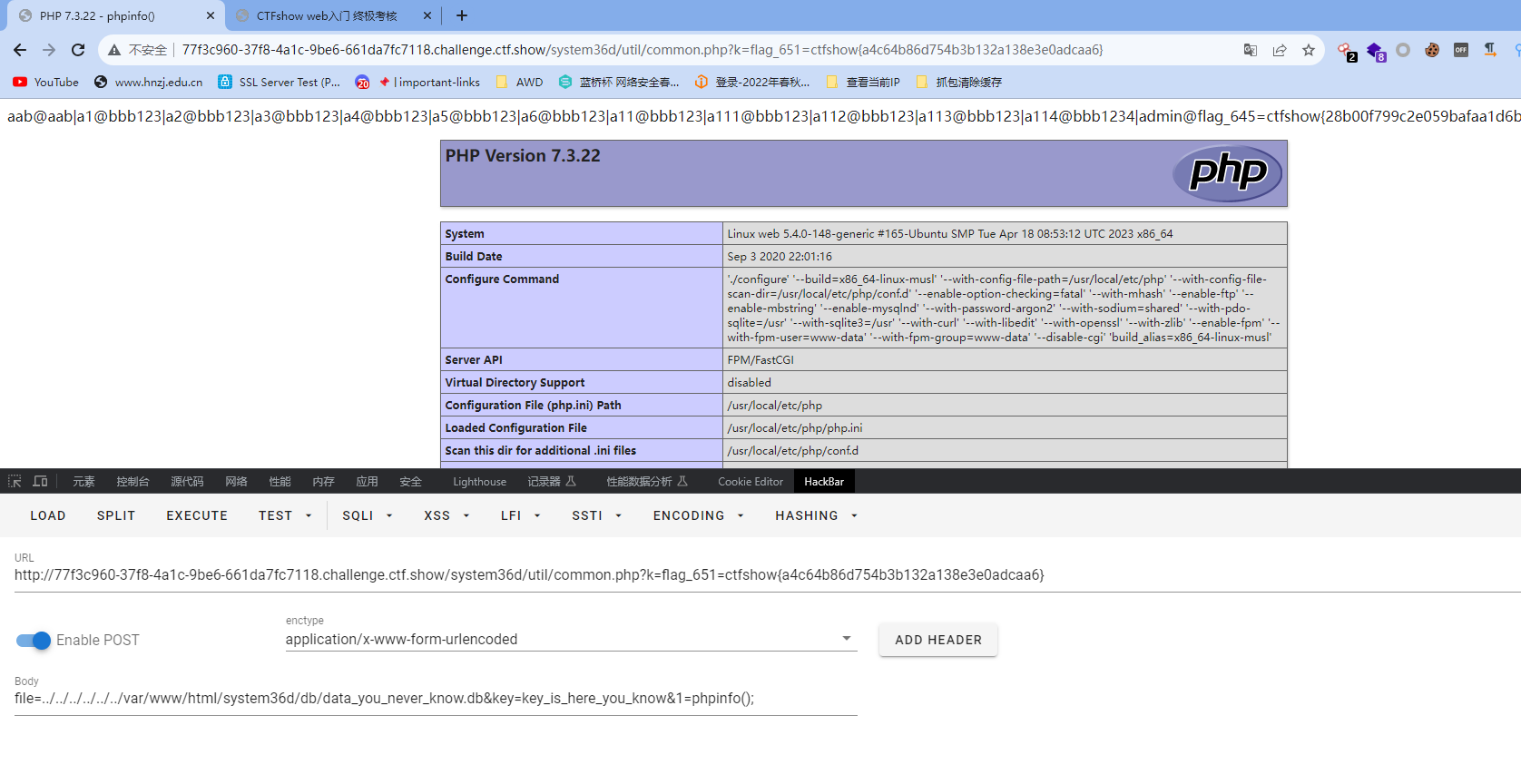The width and height of the screenshot is (1521, 784).
Task: Click the gray circle extension icon
Action: point(1403,50)
